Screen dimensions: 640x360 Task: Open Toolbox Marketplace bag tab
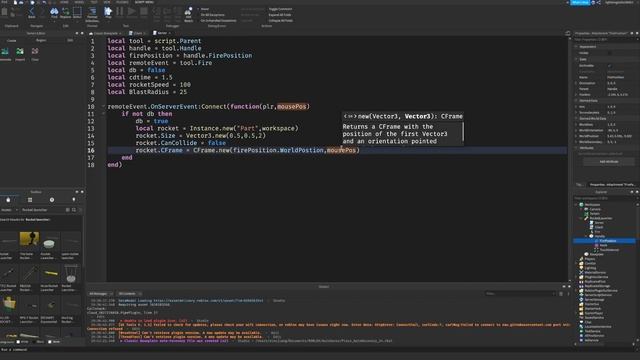(x=8, y=200)
